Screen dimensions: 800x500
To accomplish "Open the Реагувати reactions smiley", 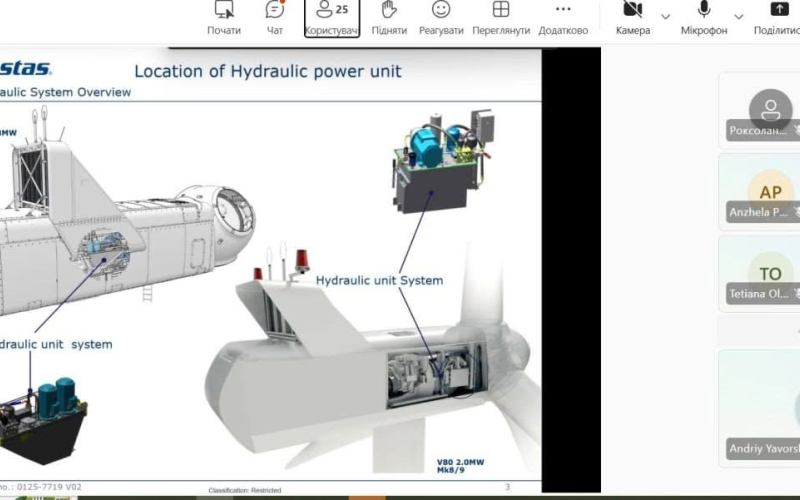I will [441, 18].
